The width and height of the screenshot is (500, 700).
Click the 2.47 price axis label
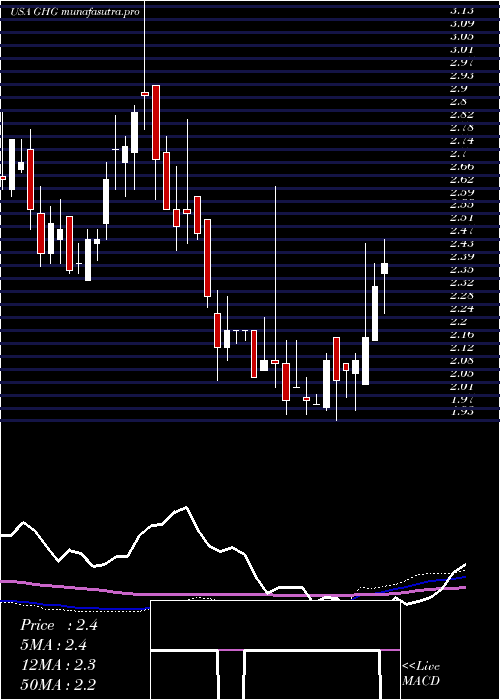(462, 231)
